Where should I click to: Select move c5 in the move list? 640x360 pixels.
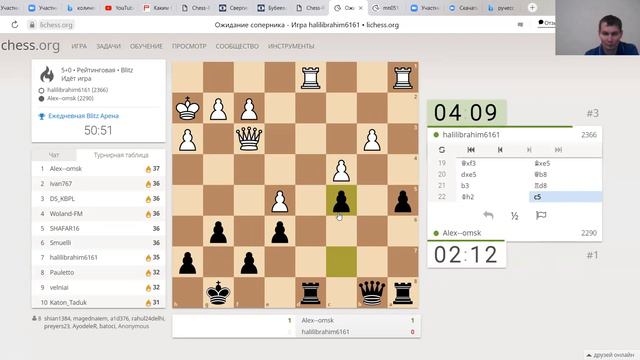565,197
